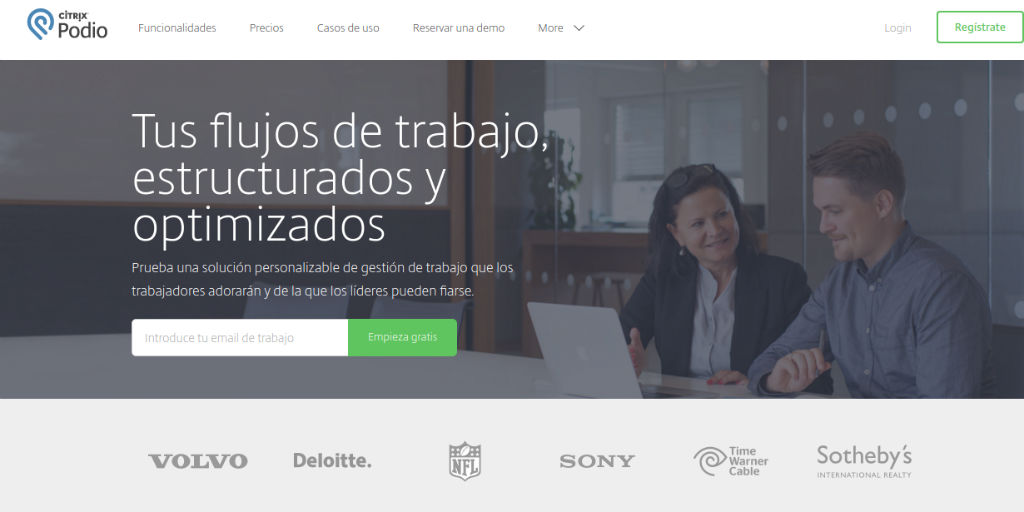Click the Sony logo
This screenshot has width=1024, height=512.
tap(597, 461)
